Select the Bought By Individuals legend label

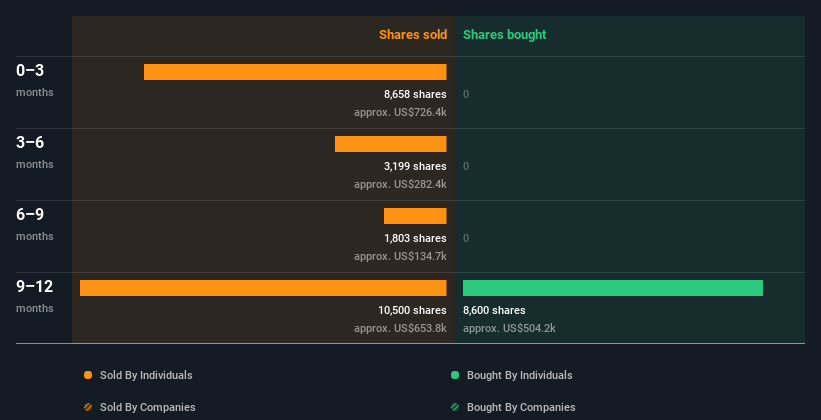[x=519, y=375]
